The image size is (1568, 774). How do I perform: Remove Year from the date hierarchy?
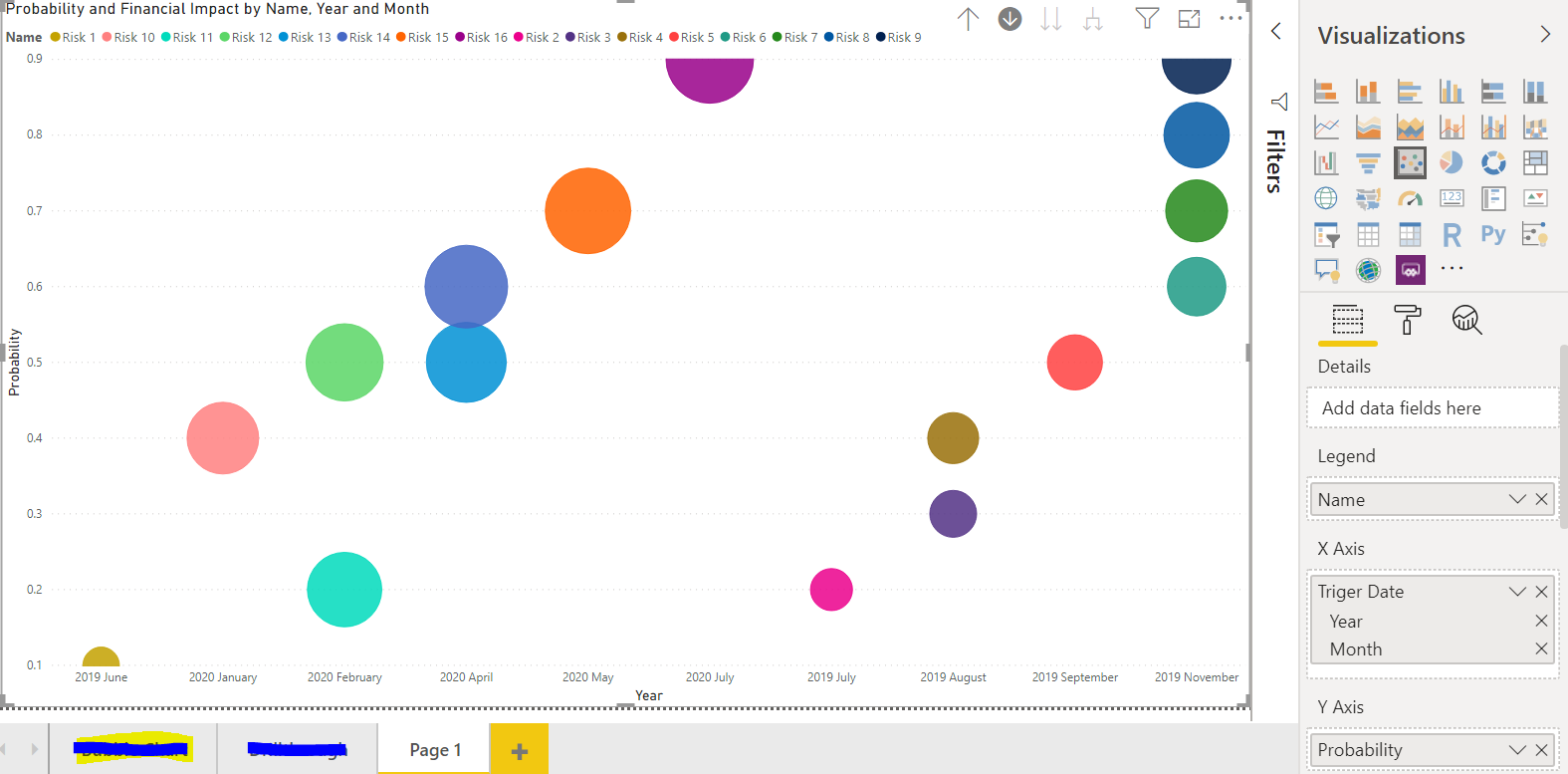pyautogui.click(x=1541, y=621)
